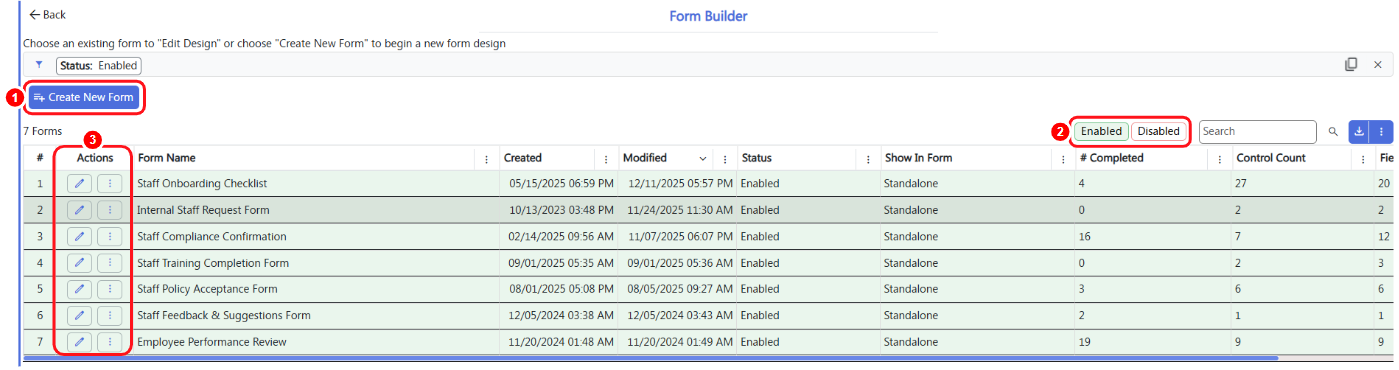Click modified date 08/05/2025 09:27 AM
This screenshot has width=1399, height=370.
[681, 289]
